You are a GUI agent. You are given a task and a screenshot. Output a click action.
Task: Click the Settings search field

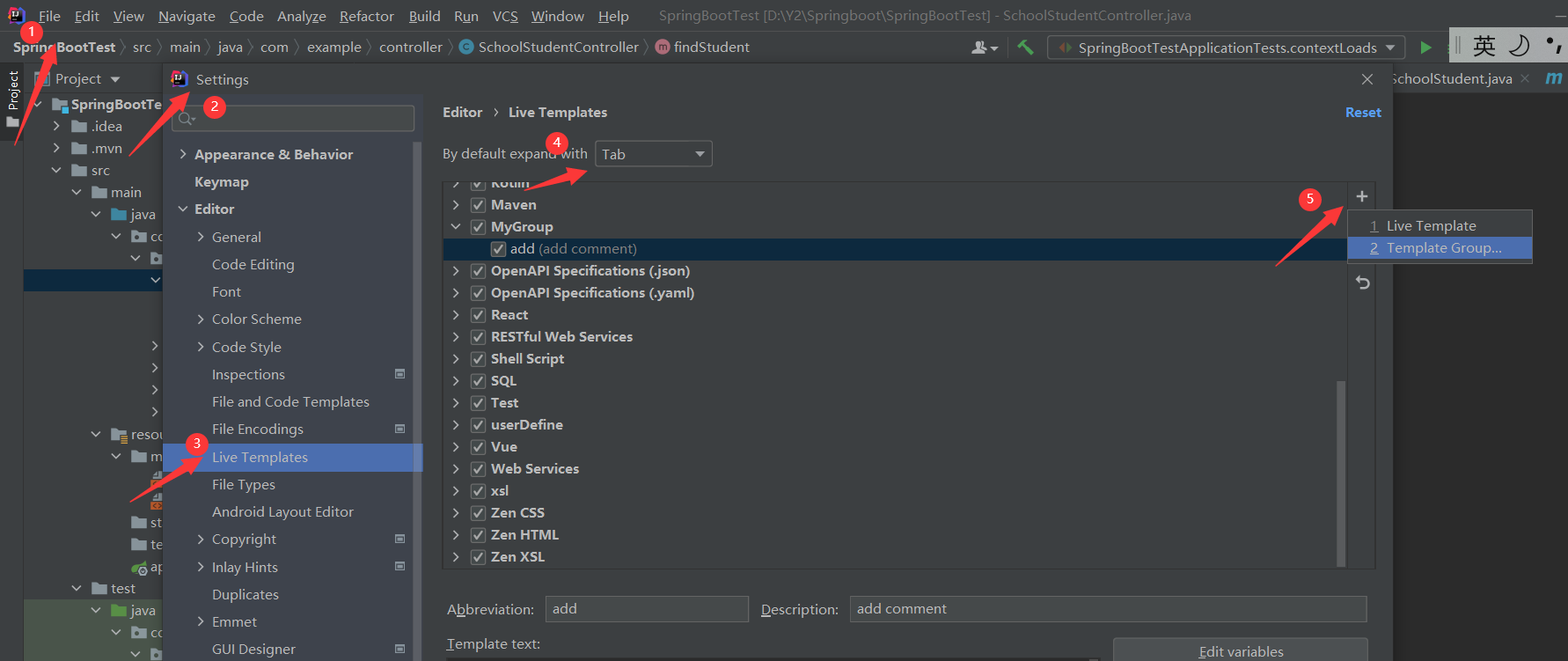tap(293, 118)
